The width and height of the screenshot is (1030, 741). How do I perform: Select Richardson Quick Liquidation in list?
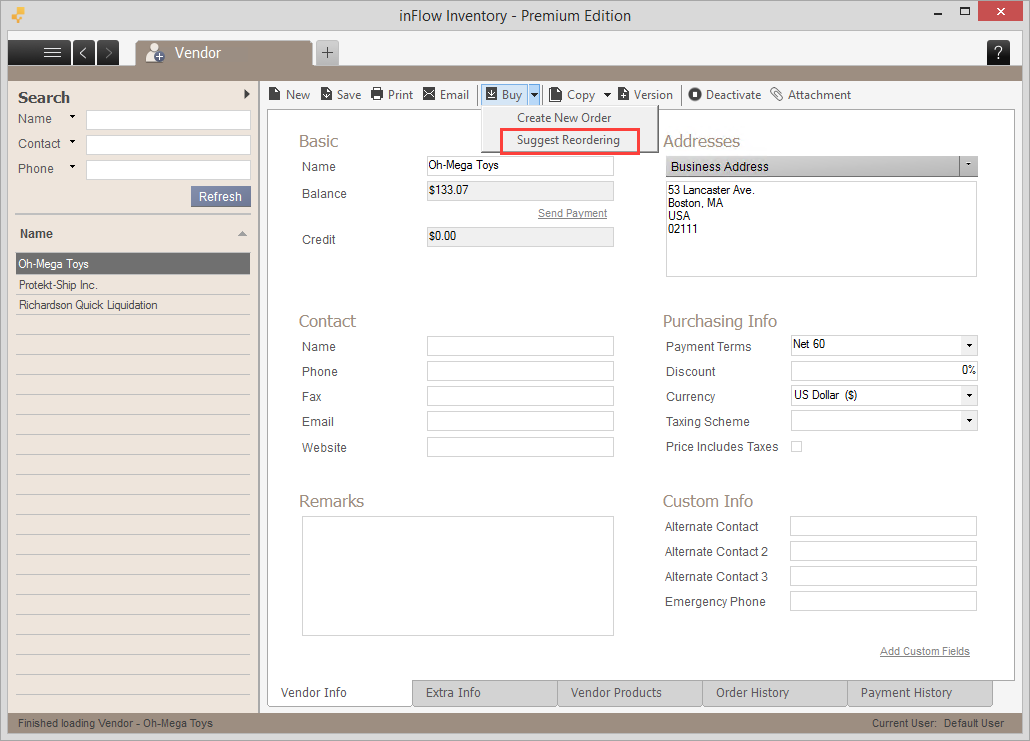pyautogui.click(x=133, y=305)
